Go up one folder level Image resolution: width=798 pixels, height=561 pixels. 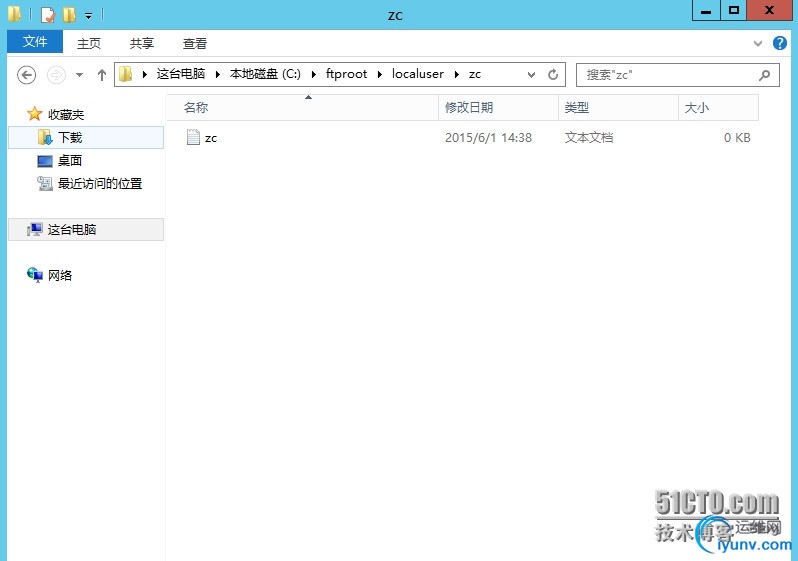102,75
